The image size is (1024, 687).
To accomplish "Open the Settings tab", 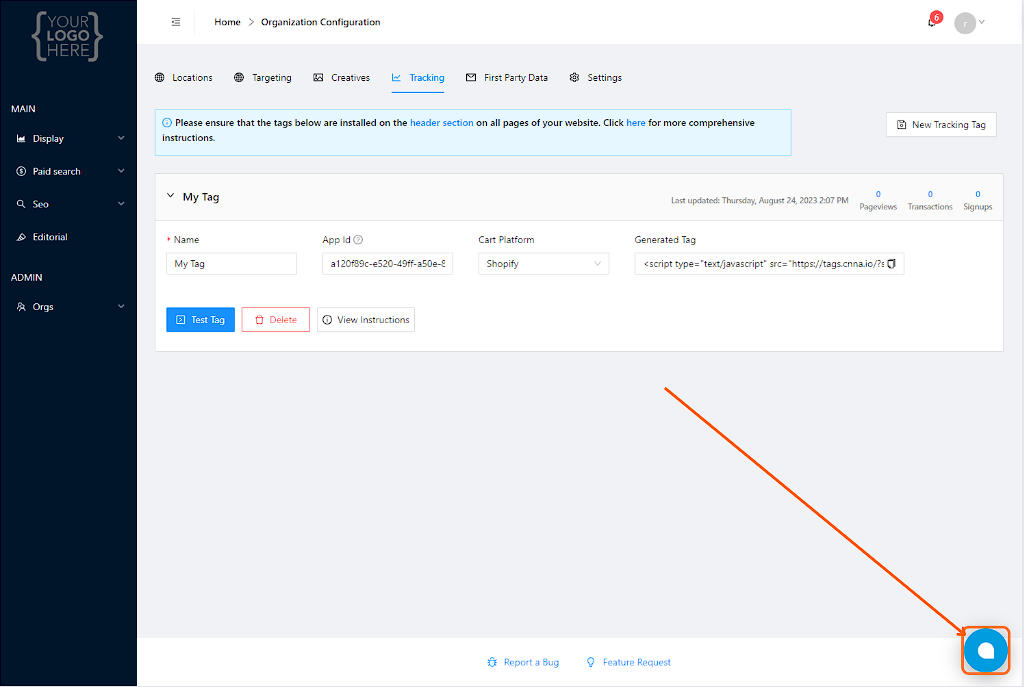I will (596, 78).
